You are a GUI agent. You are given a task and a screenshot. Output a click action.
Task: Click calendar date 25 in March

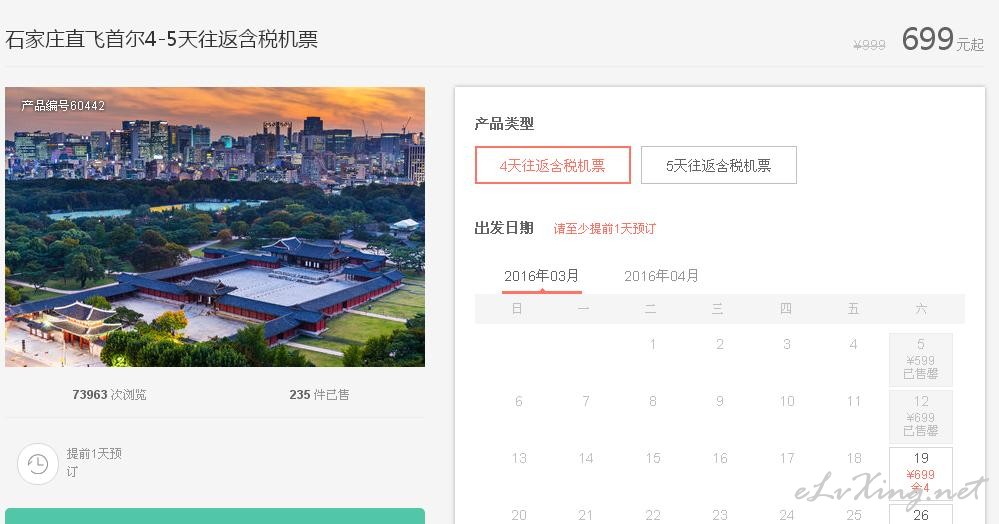tap(854, 515)
